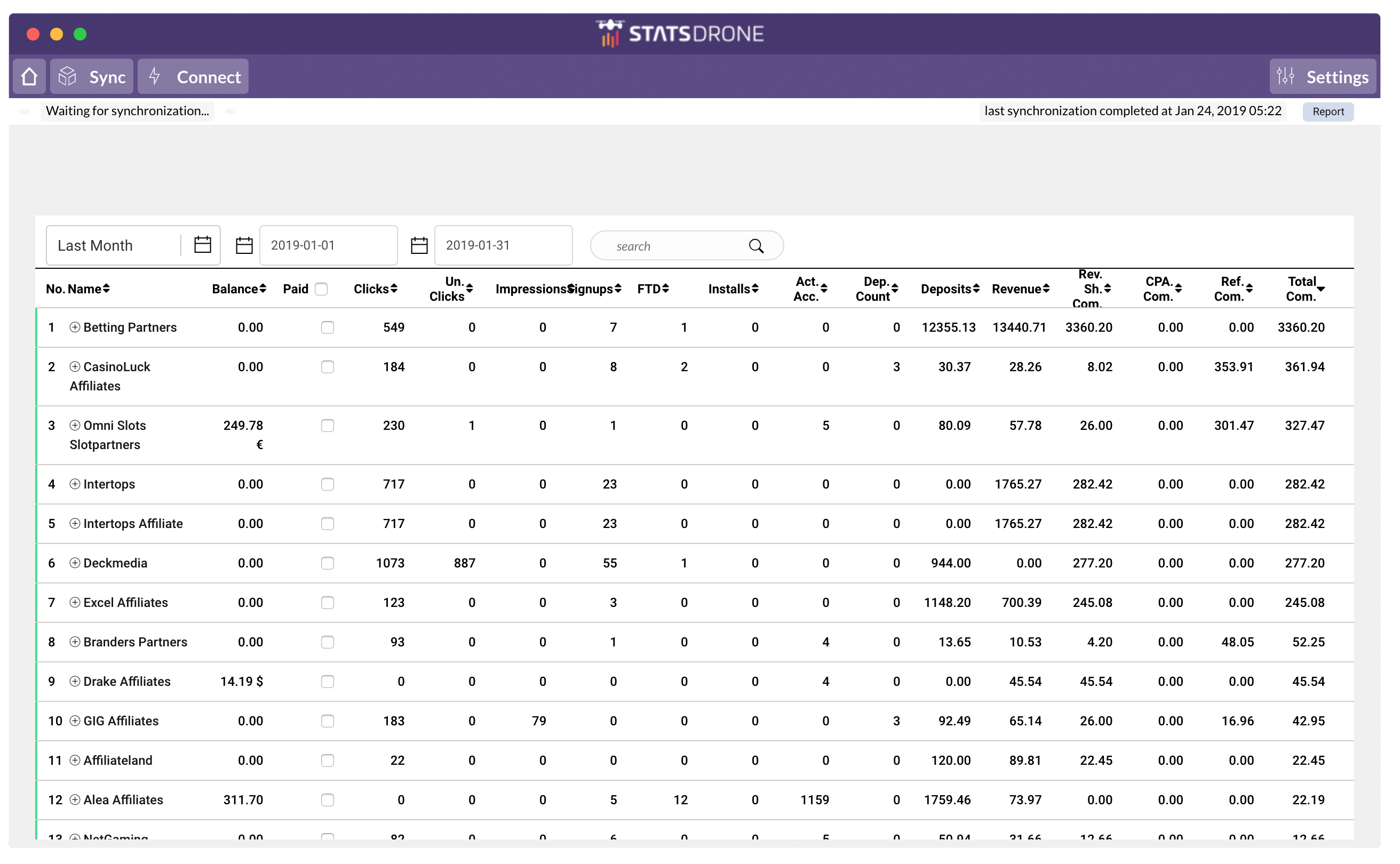1400x864 pixels.
Task: Click the search magnifier icon
Action: 757,246
